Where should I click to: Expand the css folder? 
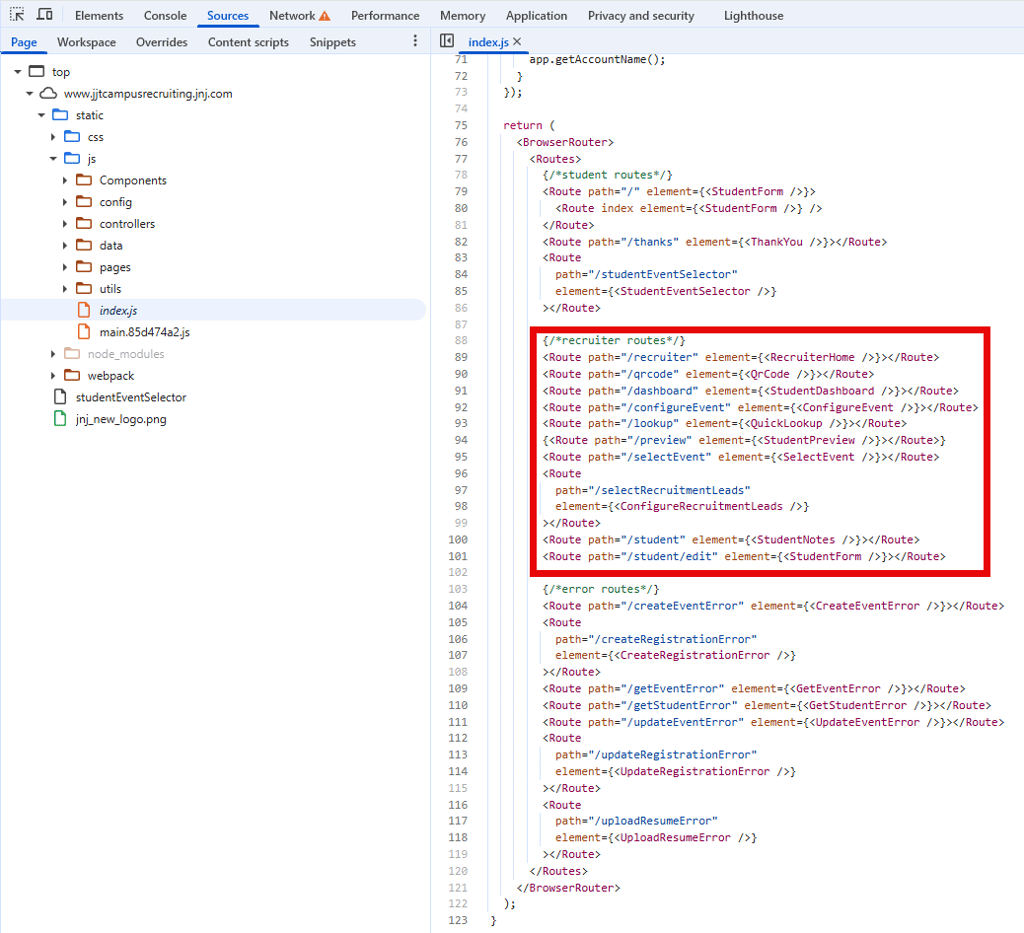click(53, 137)
